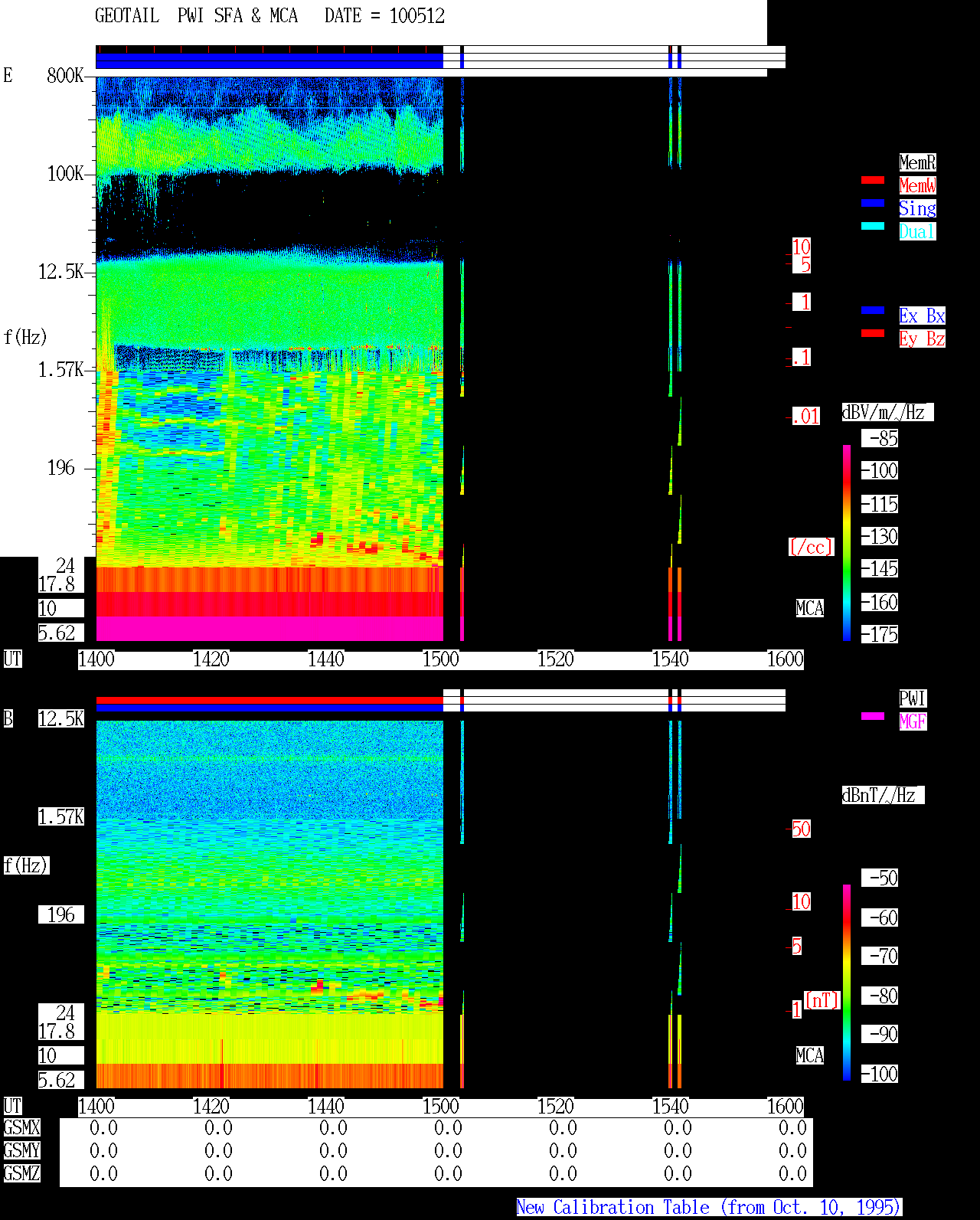Viewport: 980px width, 1220px height.
Task: Click the 12.5K label in B panel
Action: tap(61, 718)
